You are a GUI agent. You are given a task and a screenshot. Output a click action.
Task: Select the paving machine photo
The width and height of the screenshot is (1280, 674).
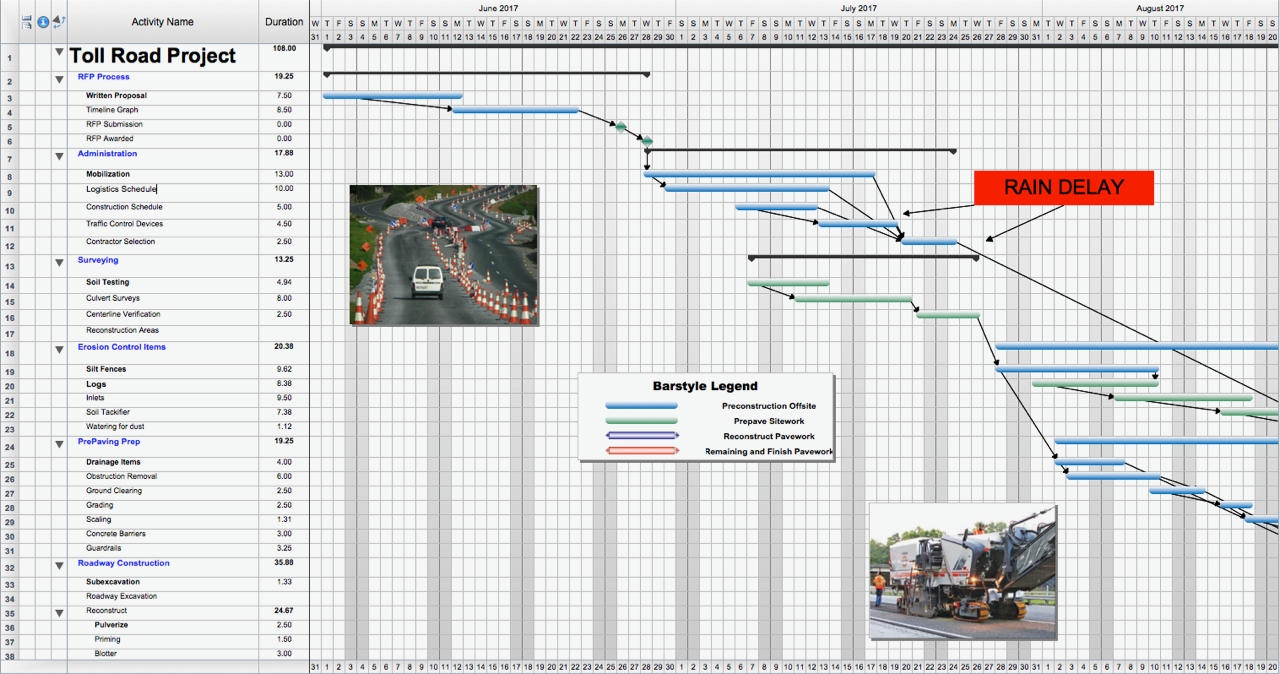pos(962,571)
